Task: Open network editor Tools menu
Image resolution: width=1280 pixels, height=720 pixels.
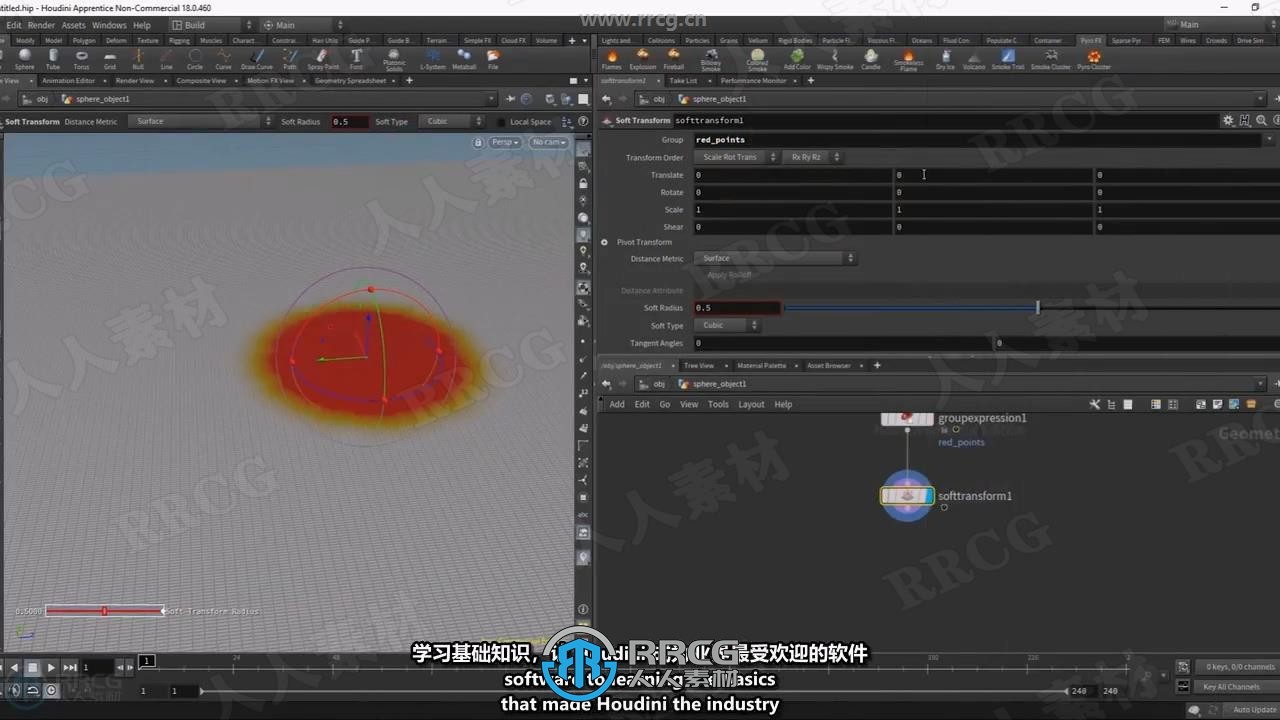Action: click(718, 404)
